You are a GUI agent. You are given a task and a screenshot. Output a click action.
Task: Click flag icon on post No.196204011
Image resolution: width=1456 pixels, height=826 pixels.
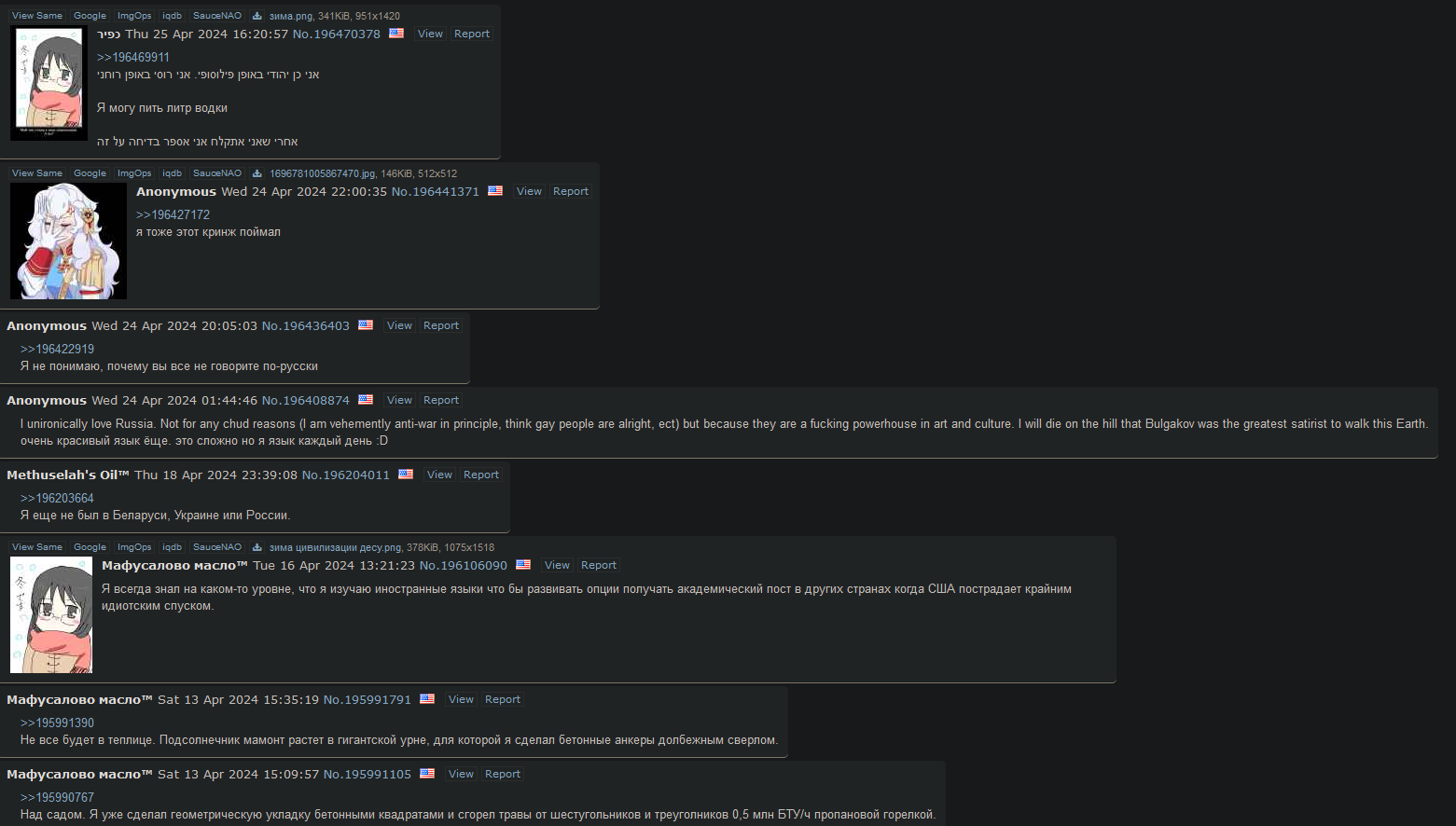pos(406,474)
